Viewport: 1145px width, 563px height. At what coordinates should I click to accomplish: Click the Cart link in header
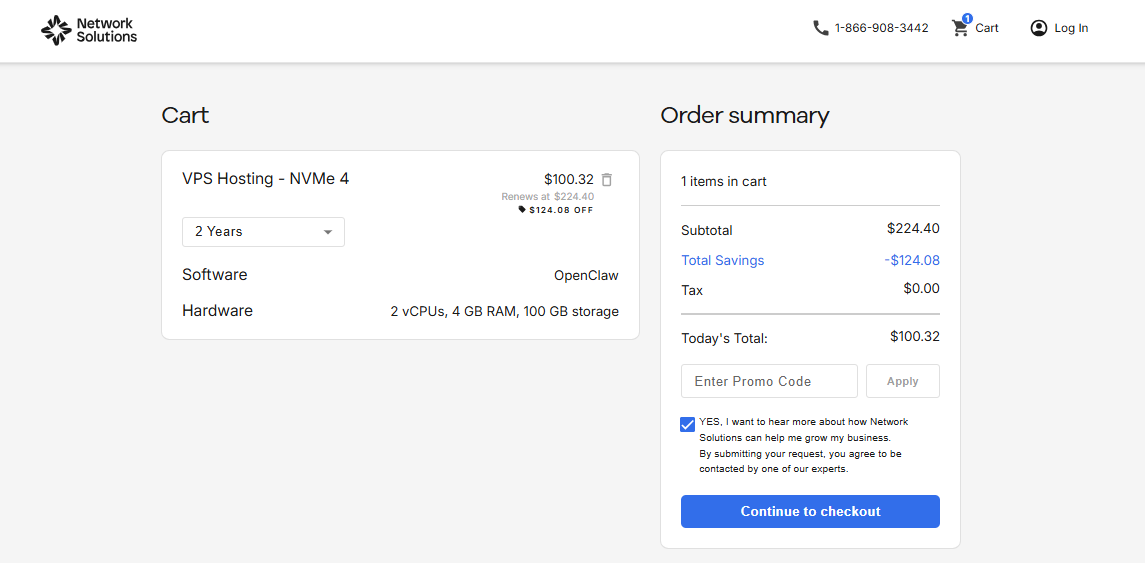[987, 28]
